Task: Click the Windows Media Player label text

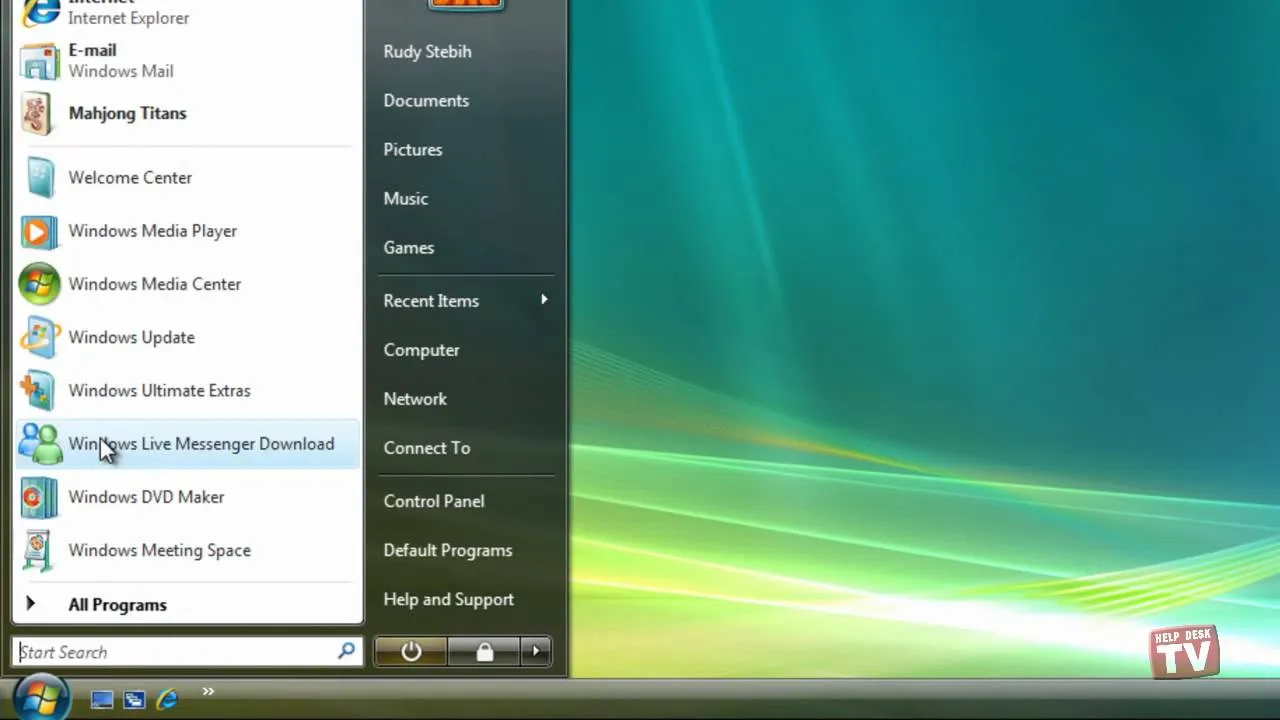Action: coord(153,231)
